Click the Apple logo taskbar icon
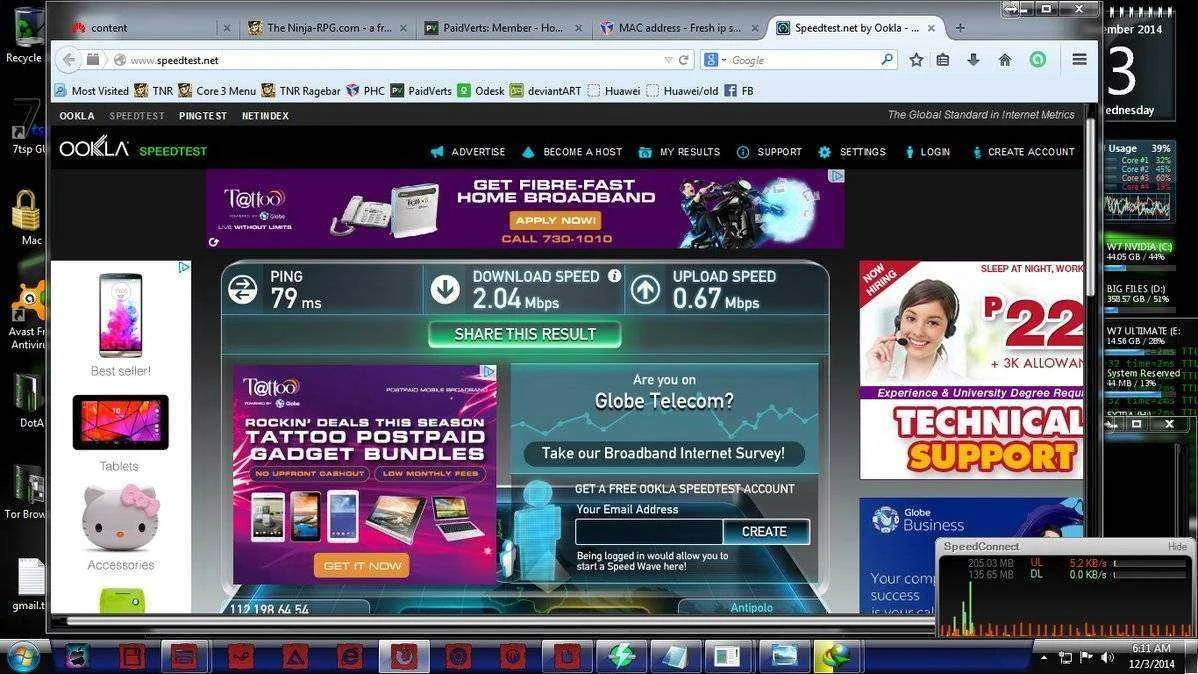 tap(77, 656)
